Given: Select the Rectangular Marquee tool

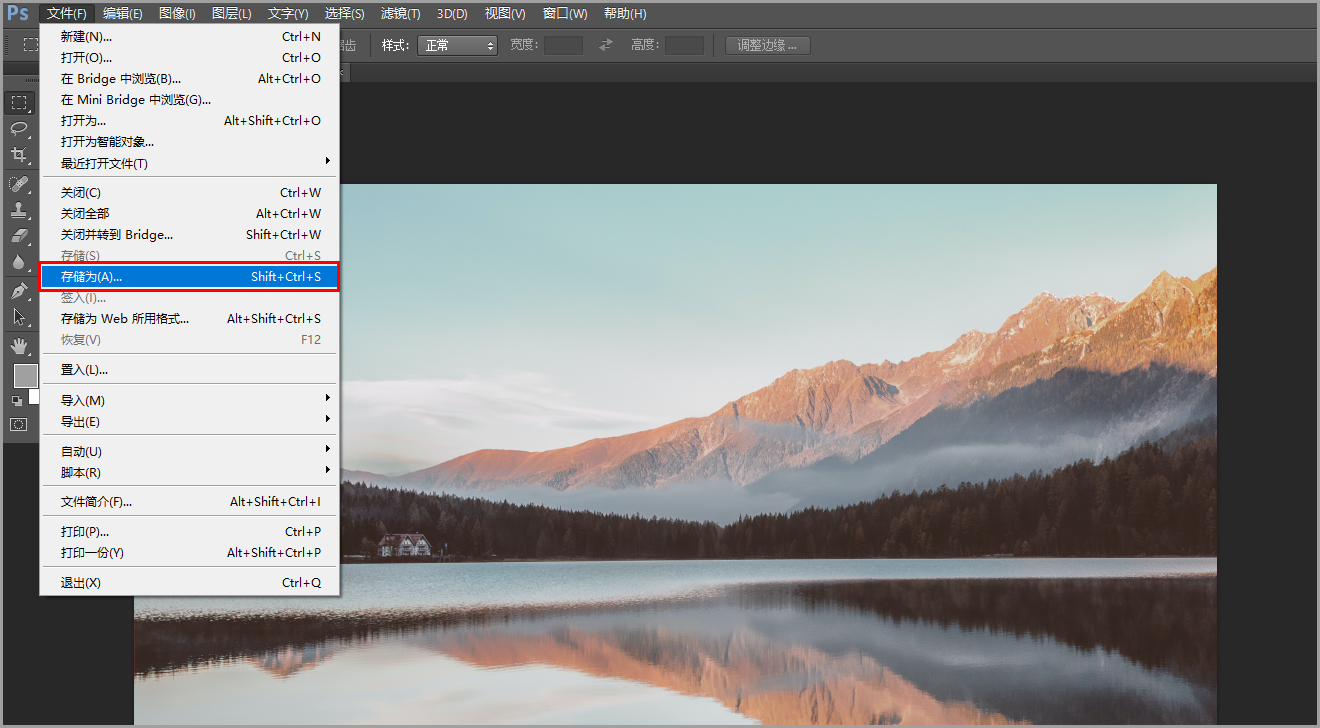Looking at the screenshot, I should coord(19,103).
